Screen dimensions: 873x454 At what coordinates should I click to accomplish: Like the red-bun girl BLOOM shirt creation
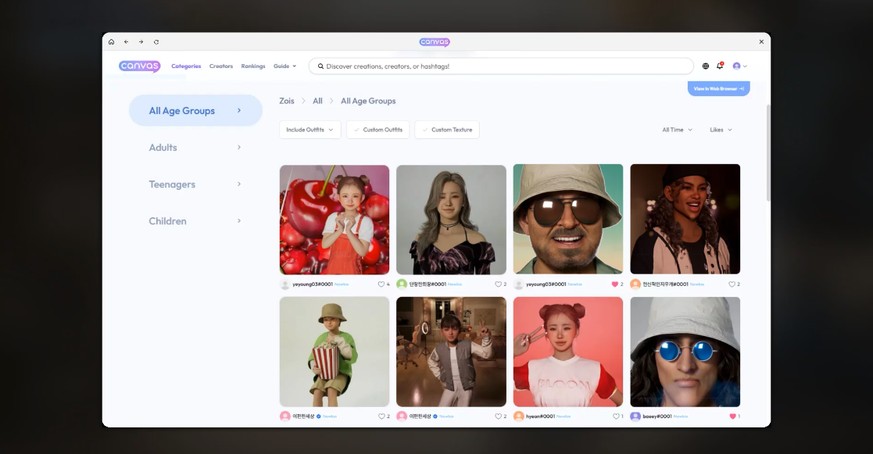click(616, 416)
